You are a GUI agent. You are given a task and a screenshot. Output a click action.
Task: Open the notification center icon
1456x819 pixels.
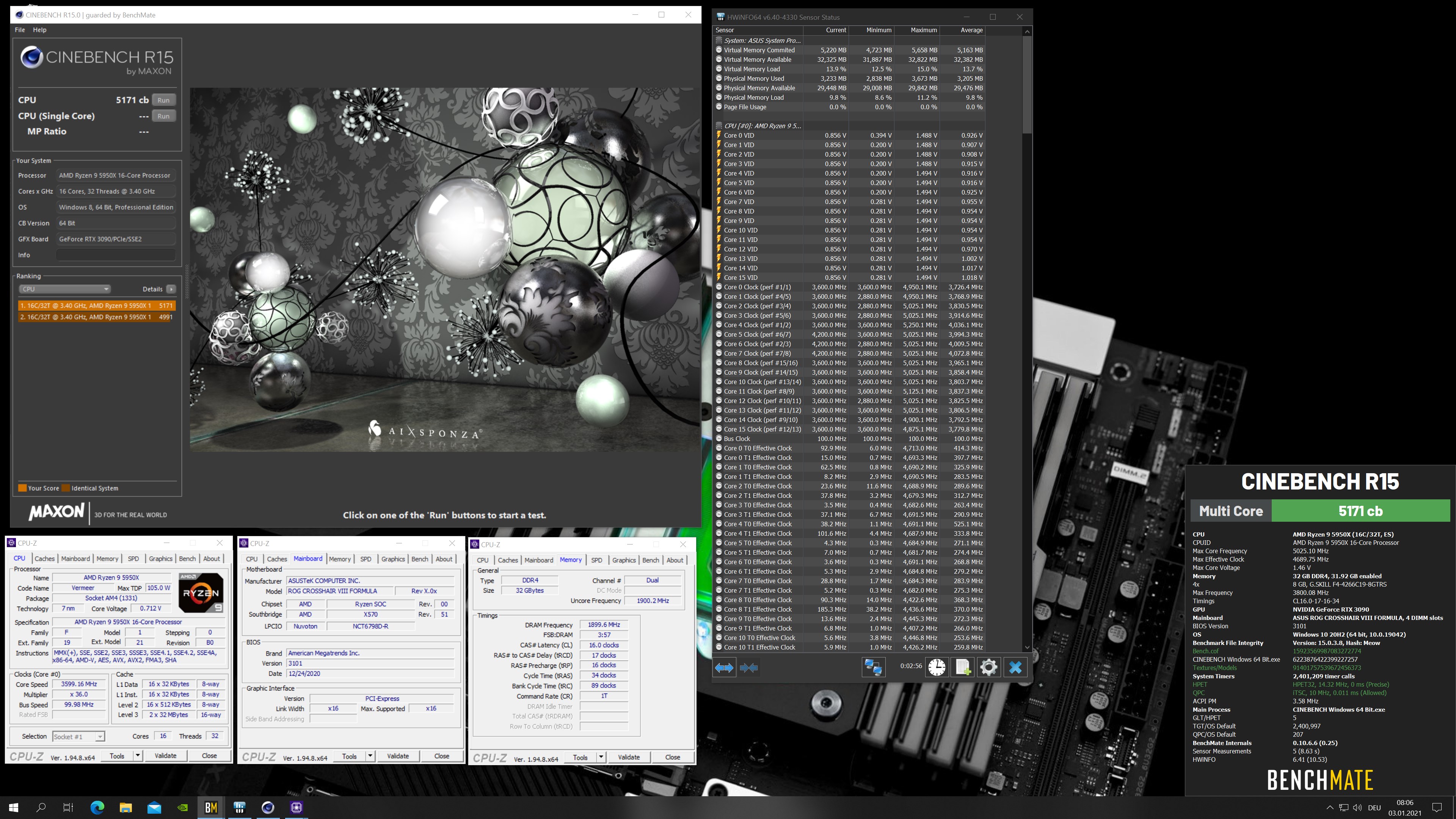pyautogui.click(x=1437, y=808)
